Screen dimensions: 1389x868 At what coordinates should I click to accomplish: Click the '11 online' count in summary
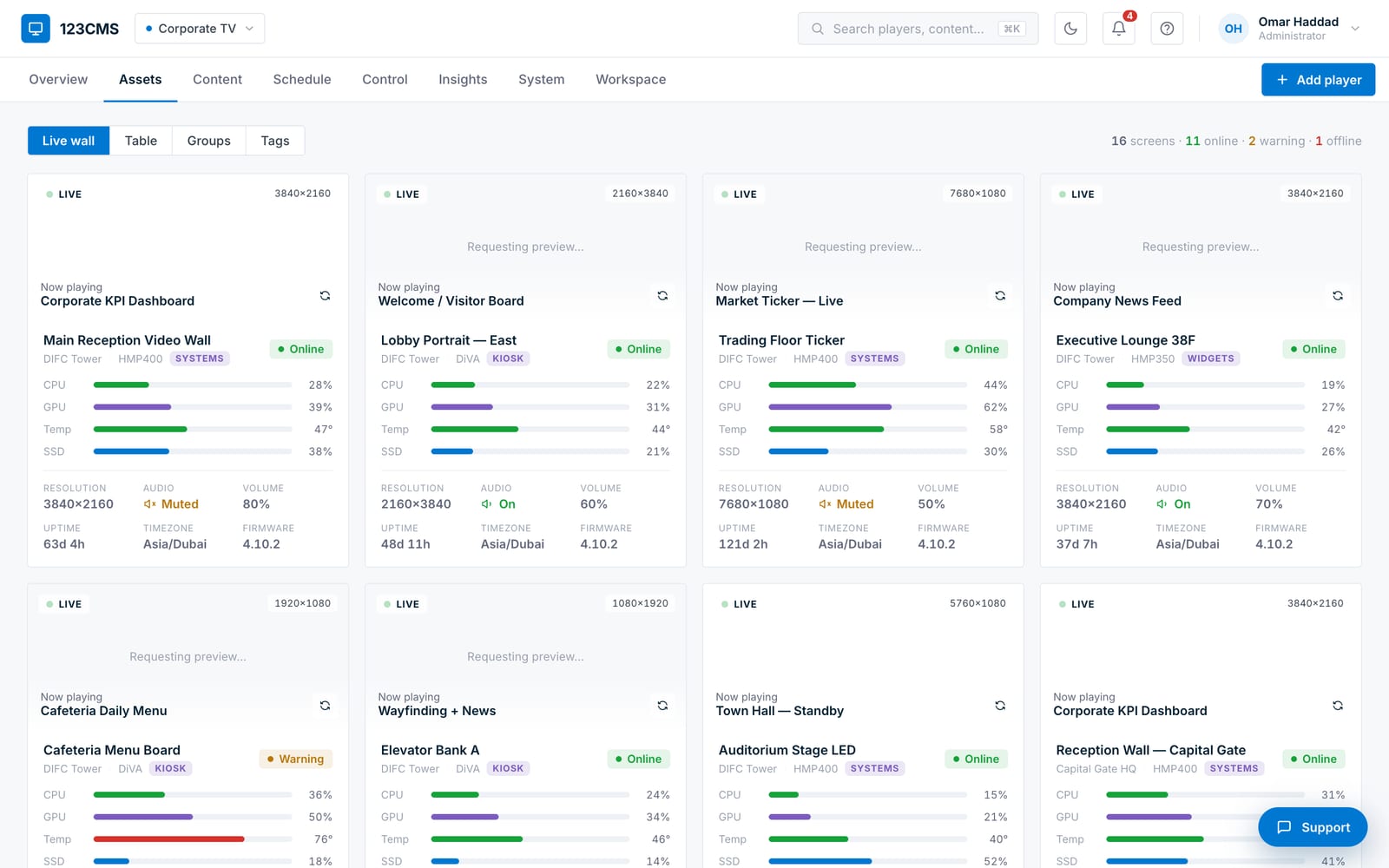[x=1212, y=141]
